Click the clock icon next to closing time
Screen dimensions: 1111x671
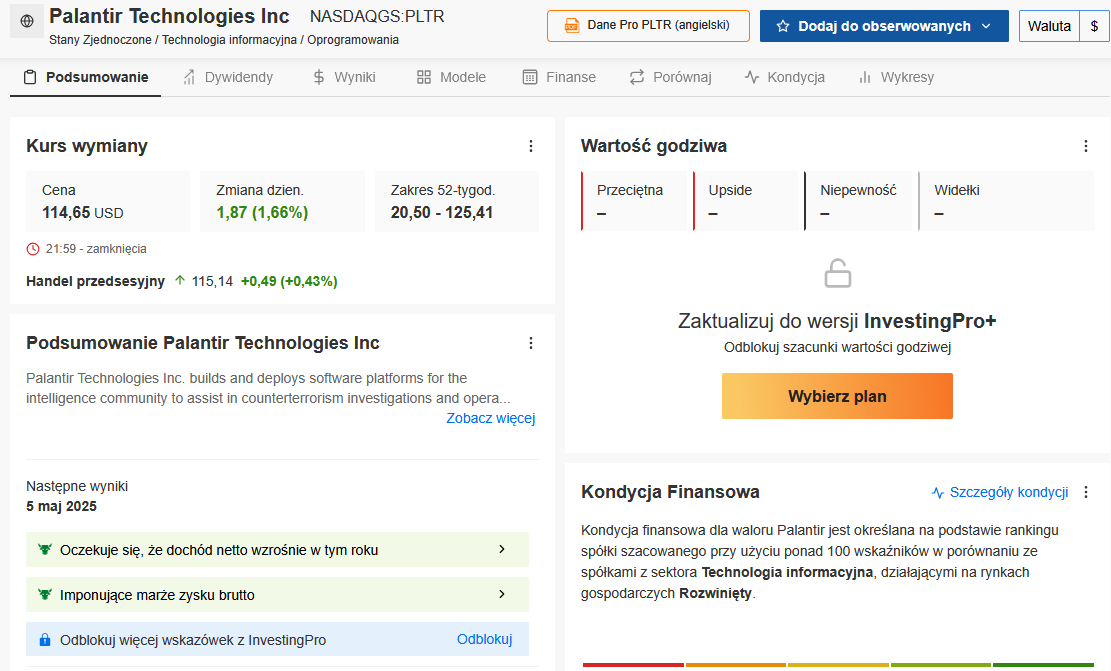(x=33, y=248)
